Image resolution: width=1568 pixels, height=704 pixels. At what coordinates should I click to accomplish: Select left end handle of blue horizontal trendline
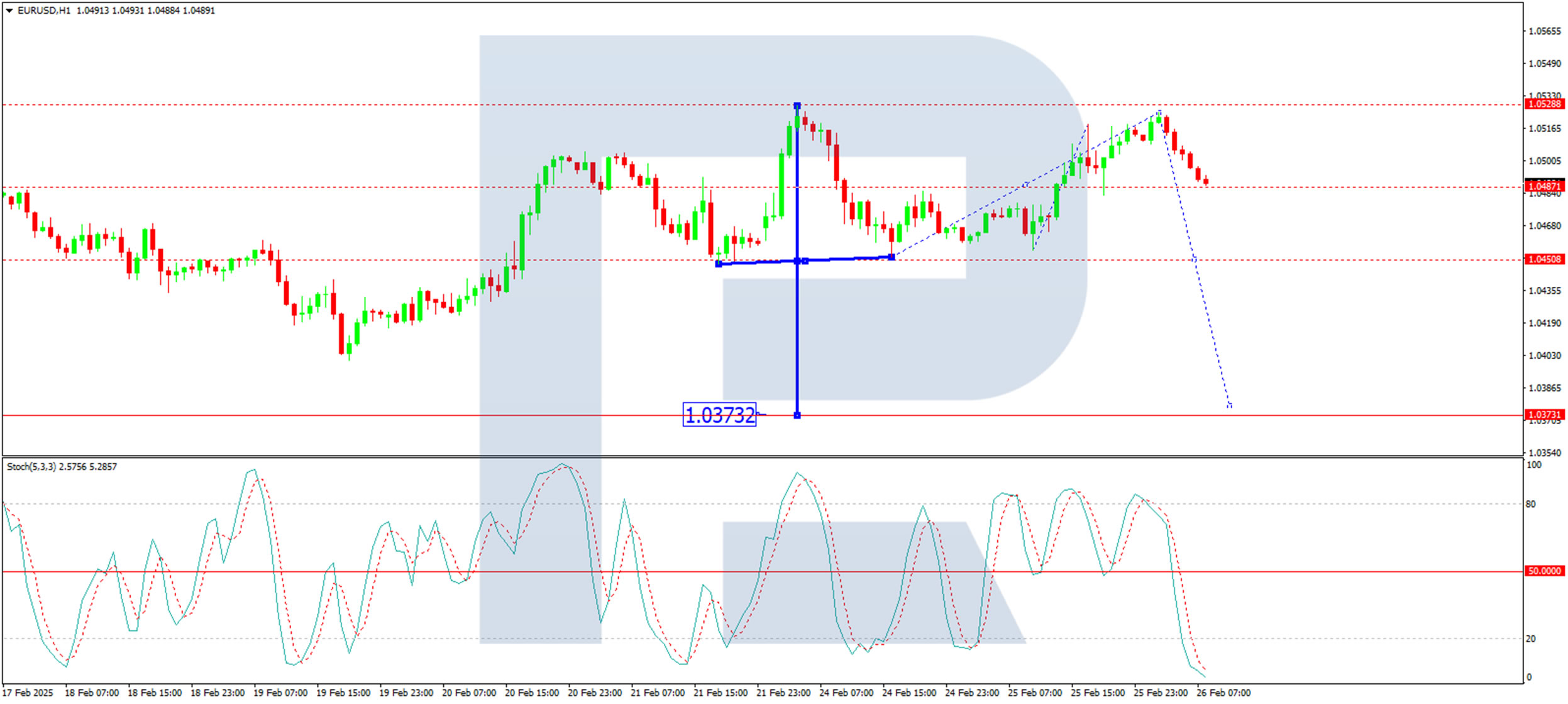point(719,264)
